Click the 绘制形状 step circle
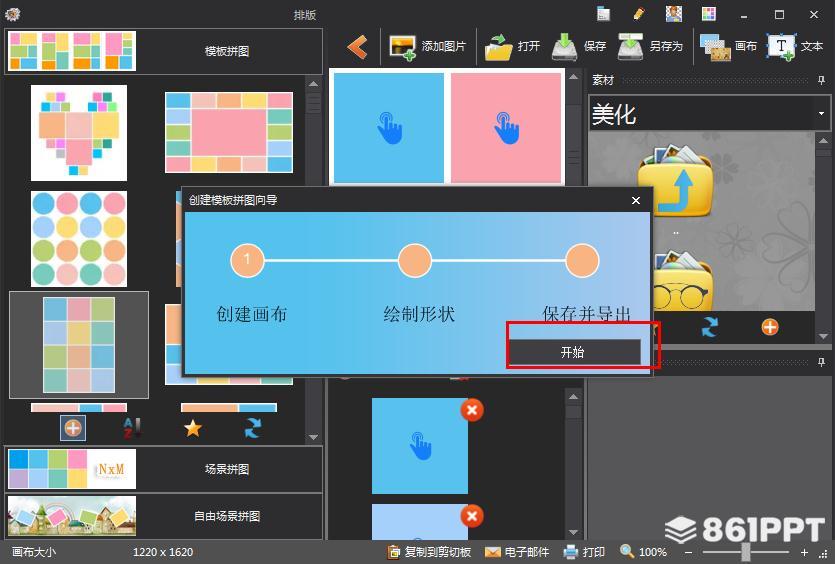 coord(414,260)
